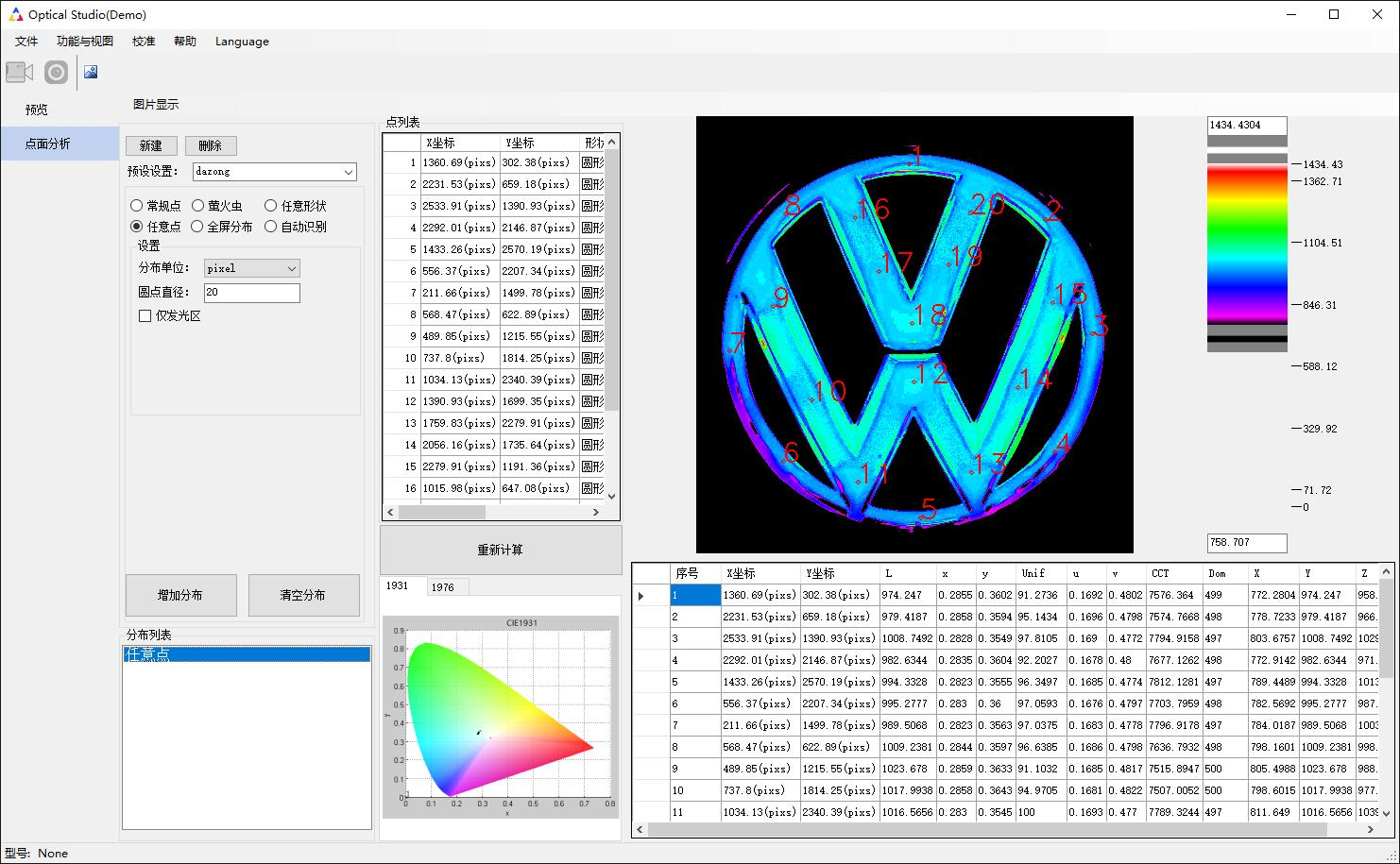
Task: Click the rainbow color scale bar
Action: tap(1247, 244)
